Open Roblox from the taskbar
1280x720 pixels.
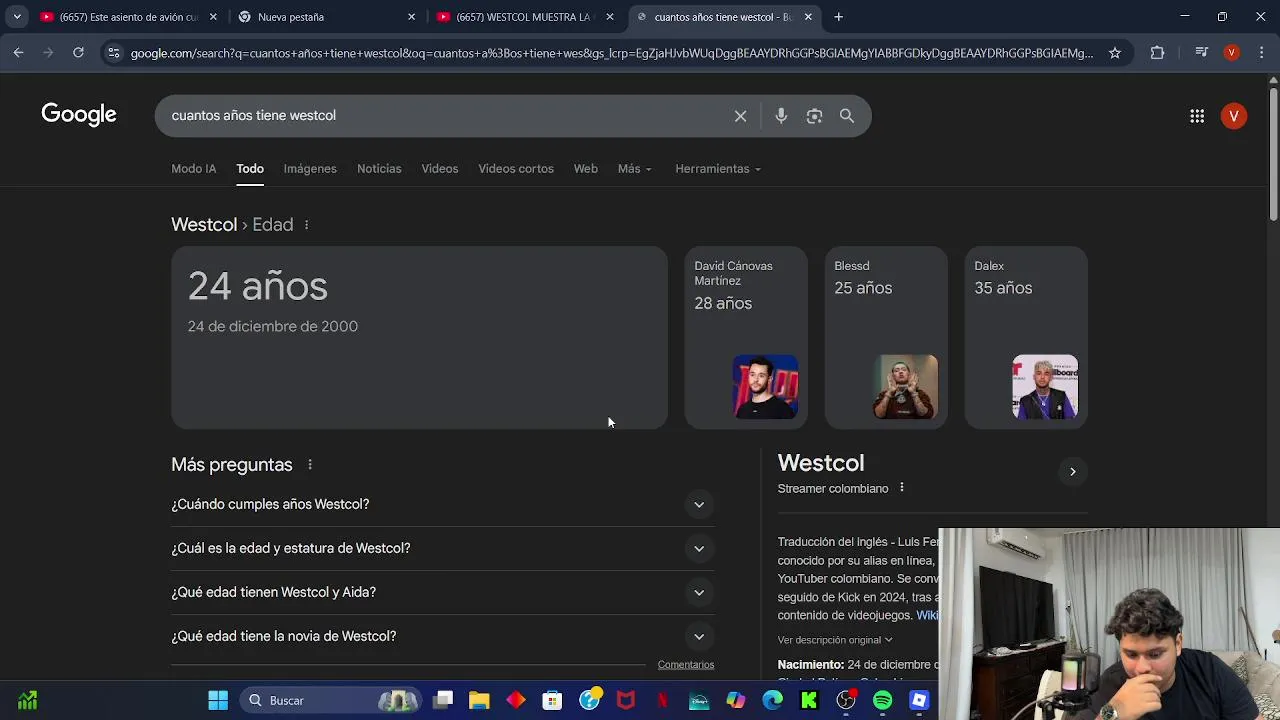coord(919,700)
